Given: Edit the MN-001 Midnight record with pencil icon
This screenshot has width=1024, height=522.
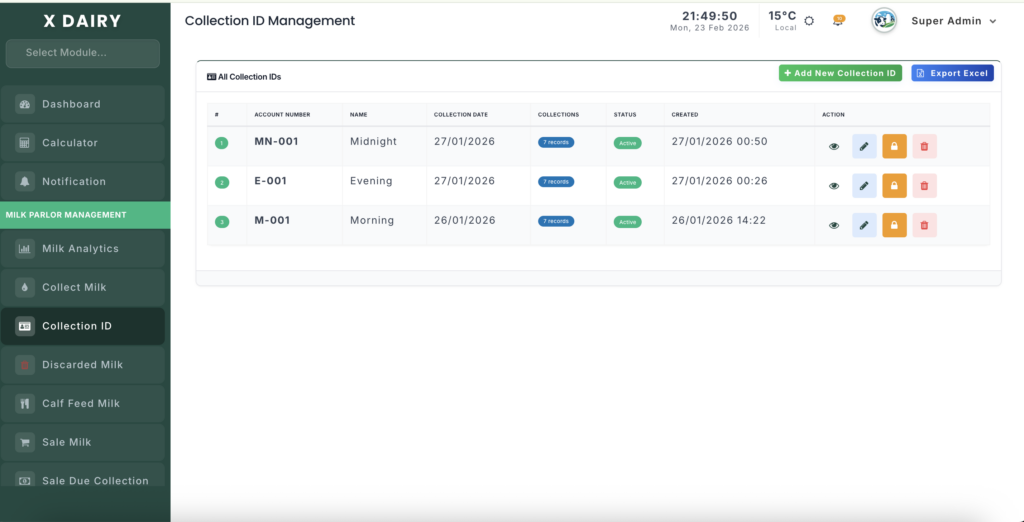Looking at the screenshot, I should click(x=864, y=147).
